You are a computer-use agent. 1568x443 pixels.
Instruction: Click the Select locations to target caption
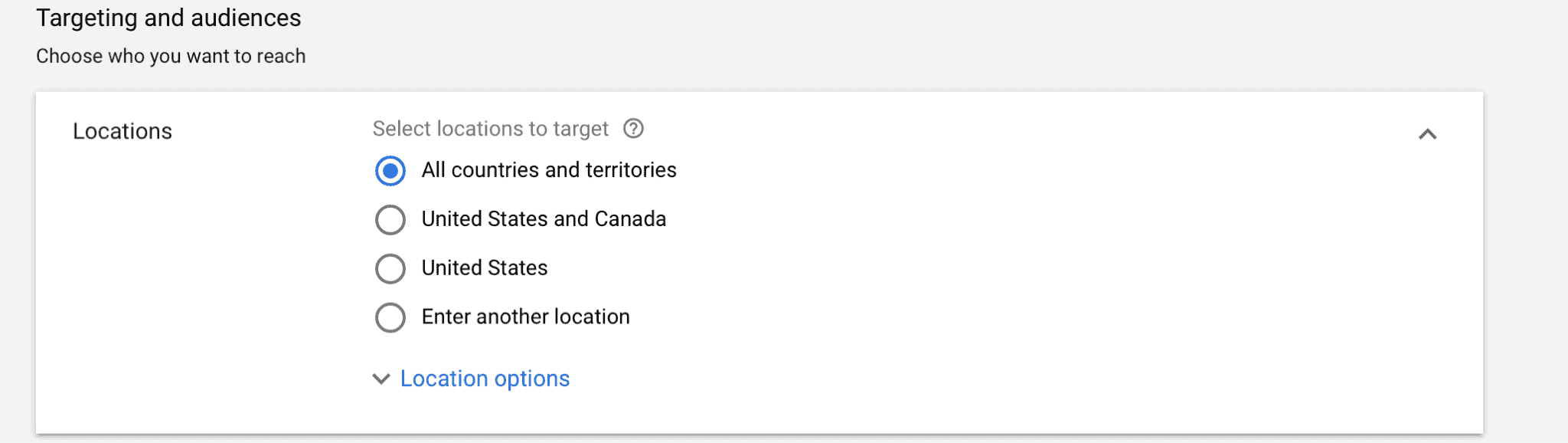click(490, 129)
